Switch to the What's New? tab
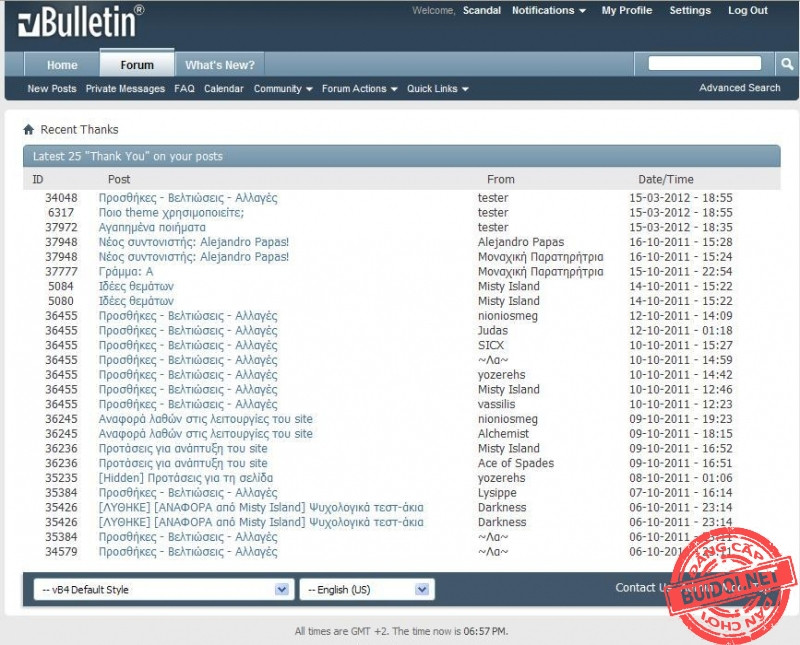 (x=220, y=65)
